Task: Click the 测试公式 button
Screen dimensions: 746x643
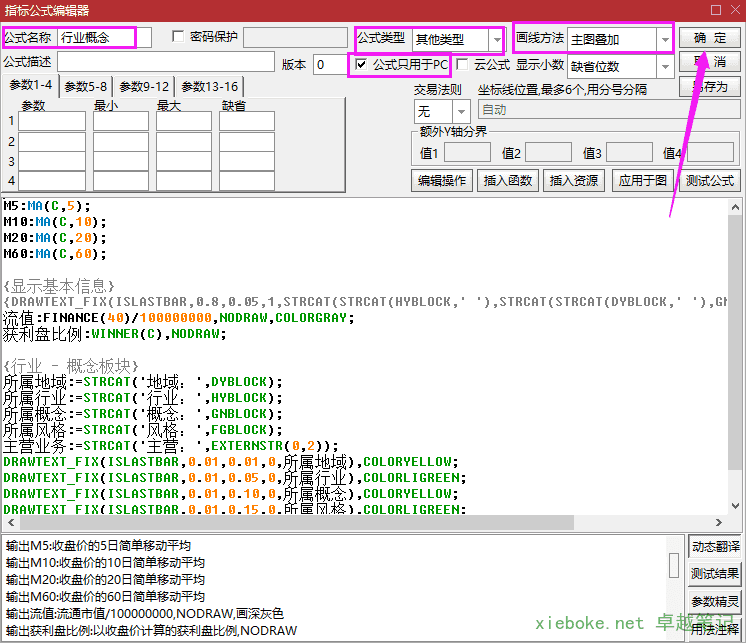Action: (709, 181)
